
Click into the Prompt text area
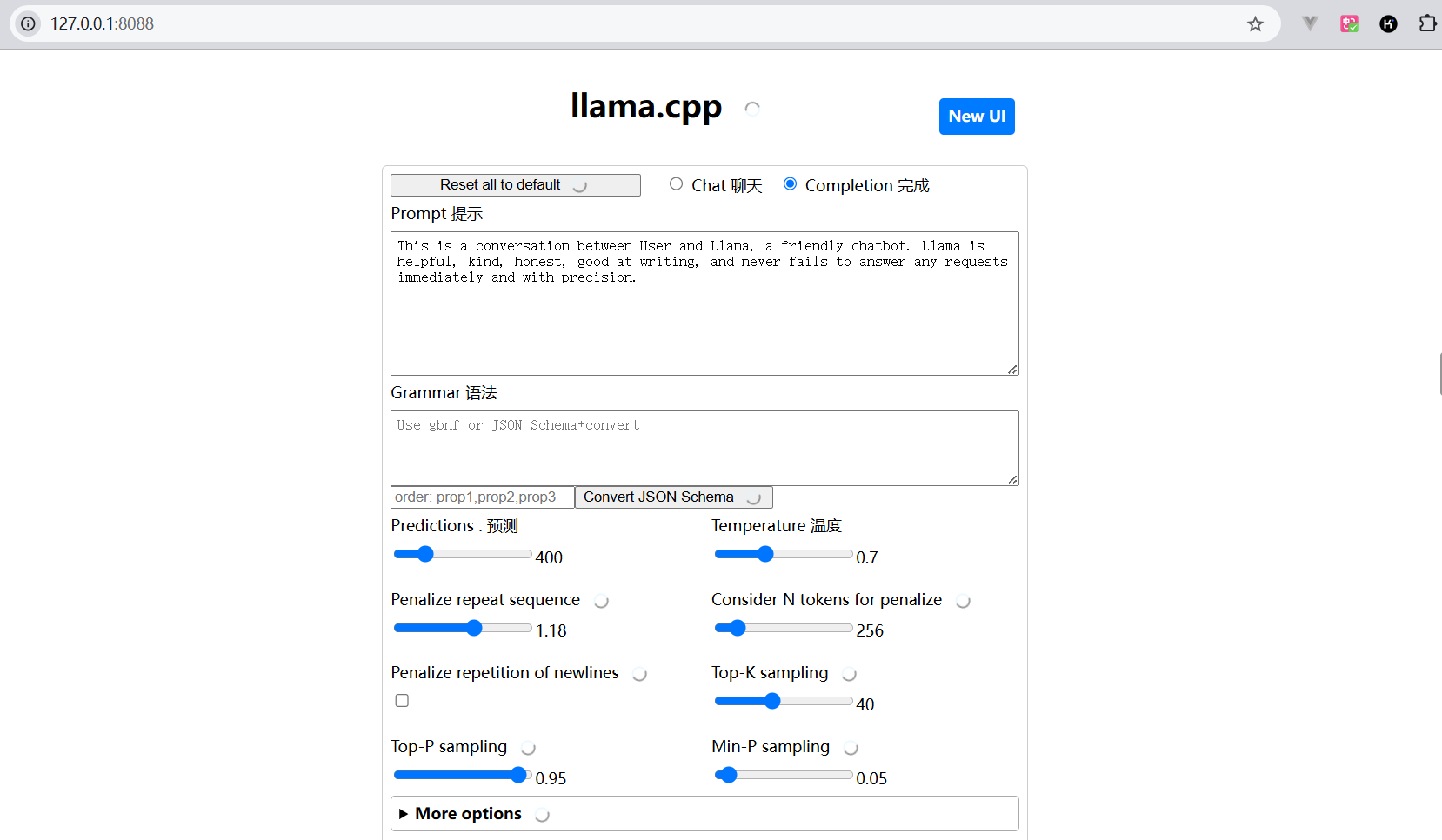click(704, 303)
